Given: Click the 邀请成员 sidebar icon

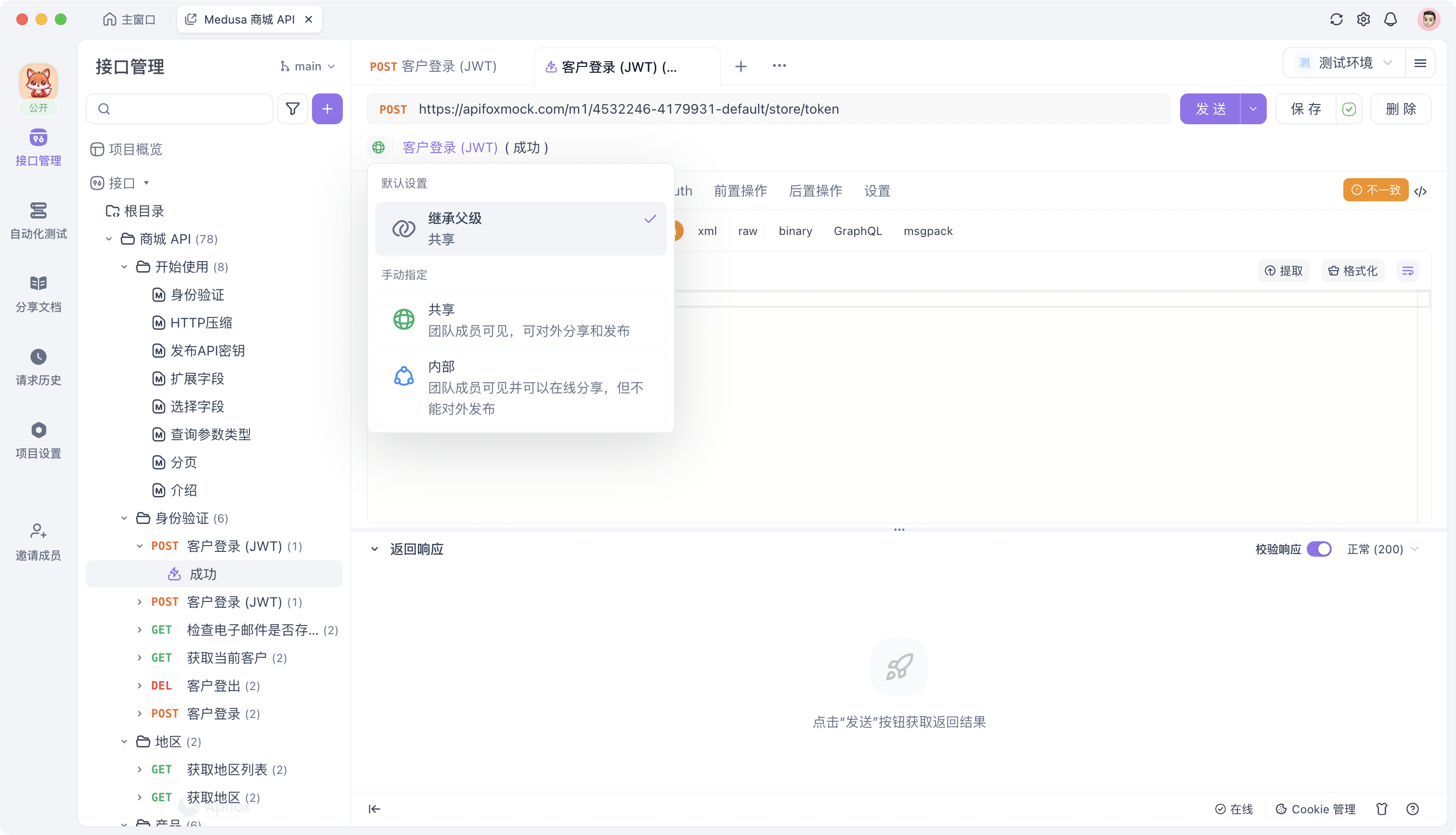Looking at the screenshot, I should pyautogui.click(x=38, y=538).
